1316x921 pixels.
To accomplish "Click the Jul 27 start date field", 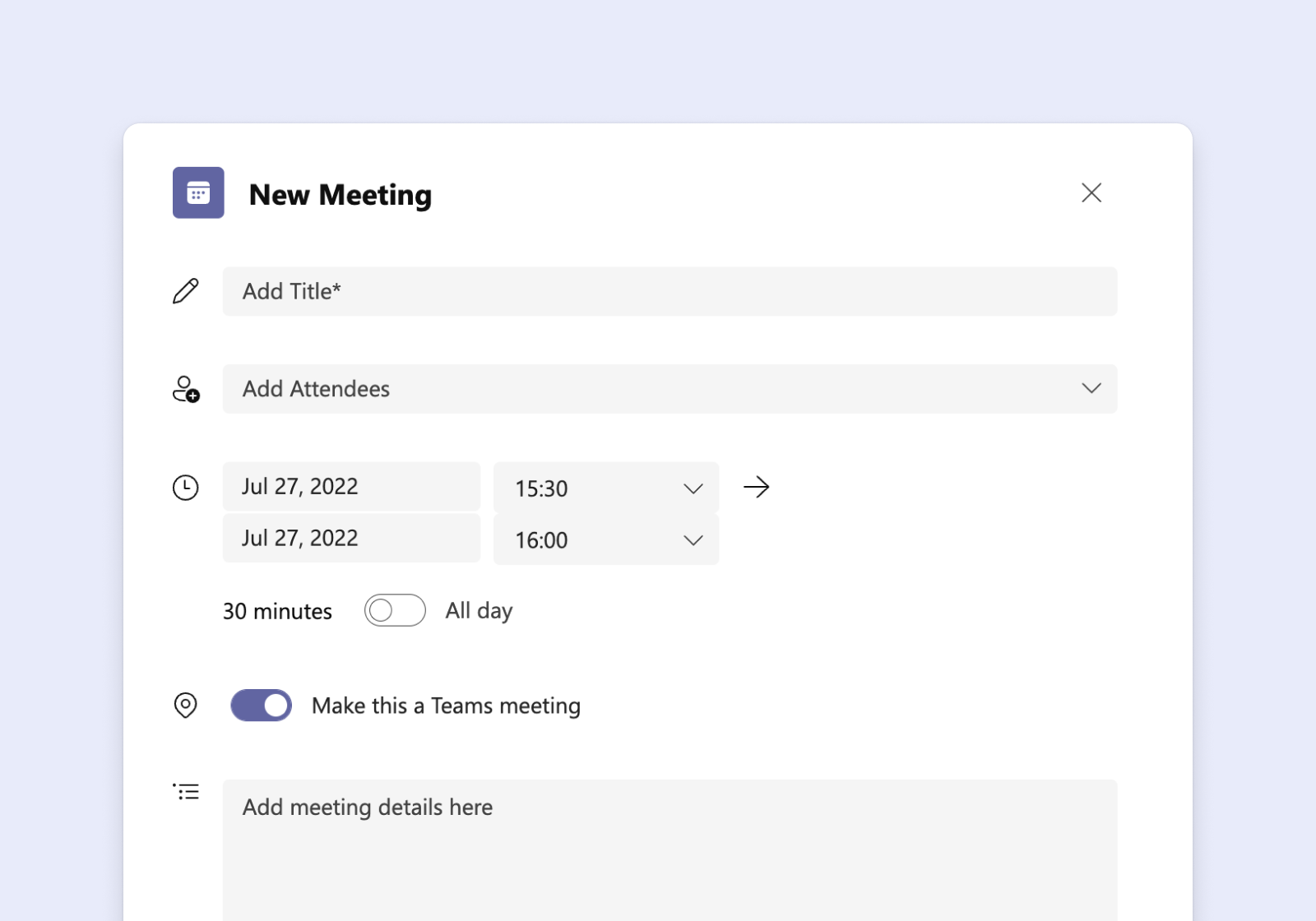I will [x=351, y=486].
